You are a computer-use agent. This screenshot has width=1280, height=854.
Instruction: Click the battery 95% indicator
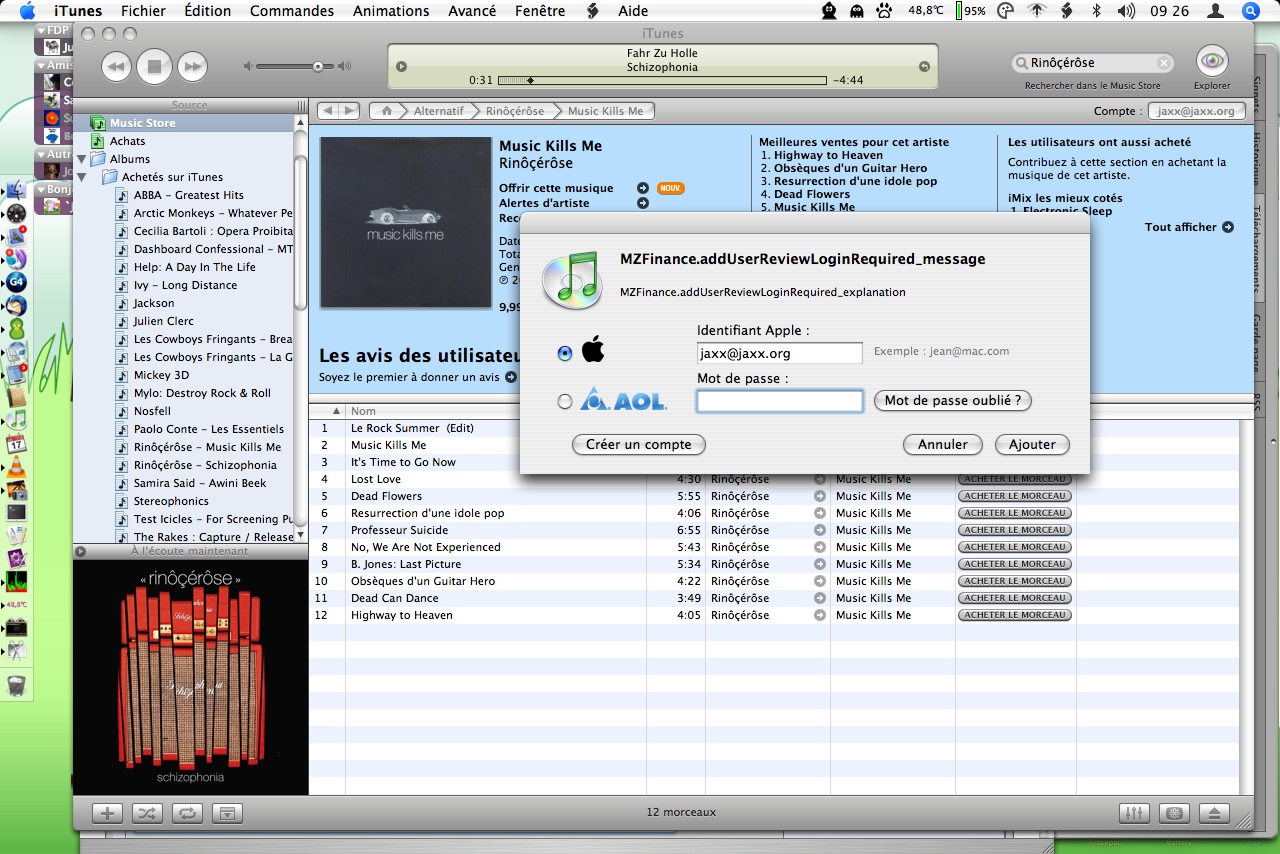[970, 11]
